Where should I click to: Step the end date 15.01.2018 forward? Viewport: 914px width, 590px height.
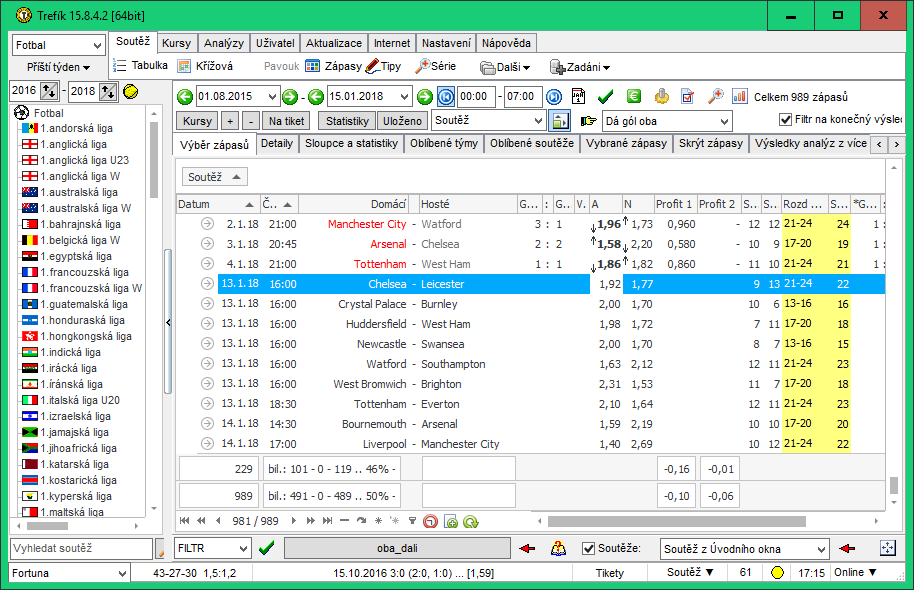click(425, 97)
